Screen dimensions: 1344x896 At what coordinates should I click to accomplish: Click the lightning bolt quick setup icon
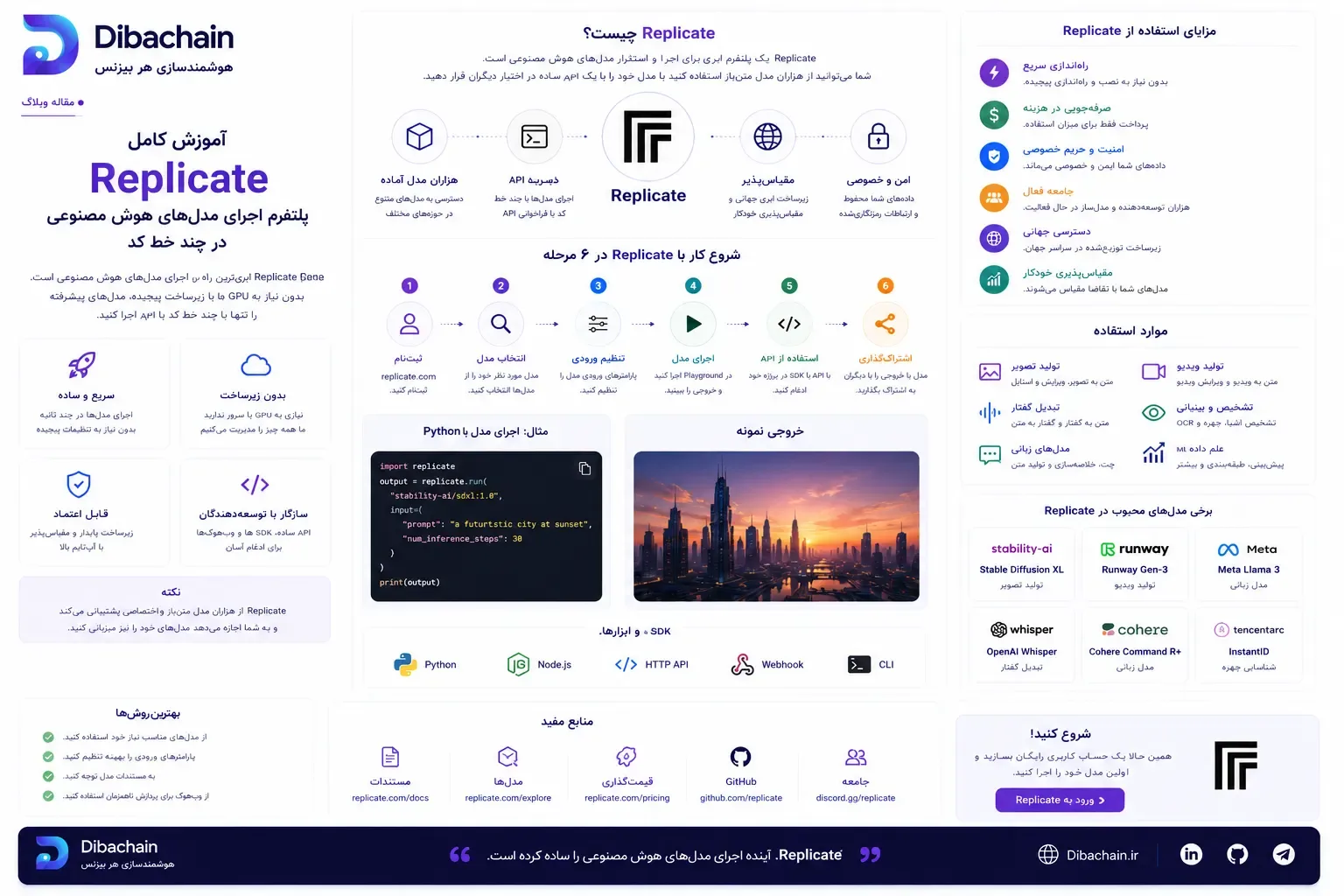click(x=994, y=73)
